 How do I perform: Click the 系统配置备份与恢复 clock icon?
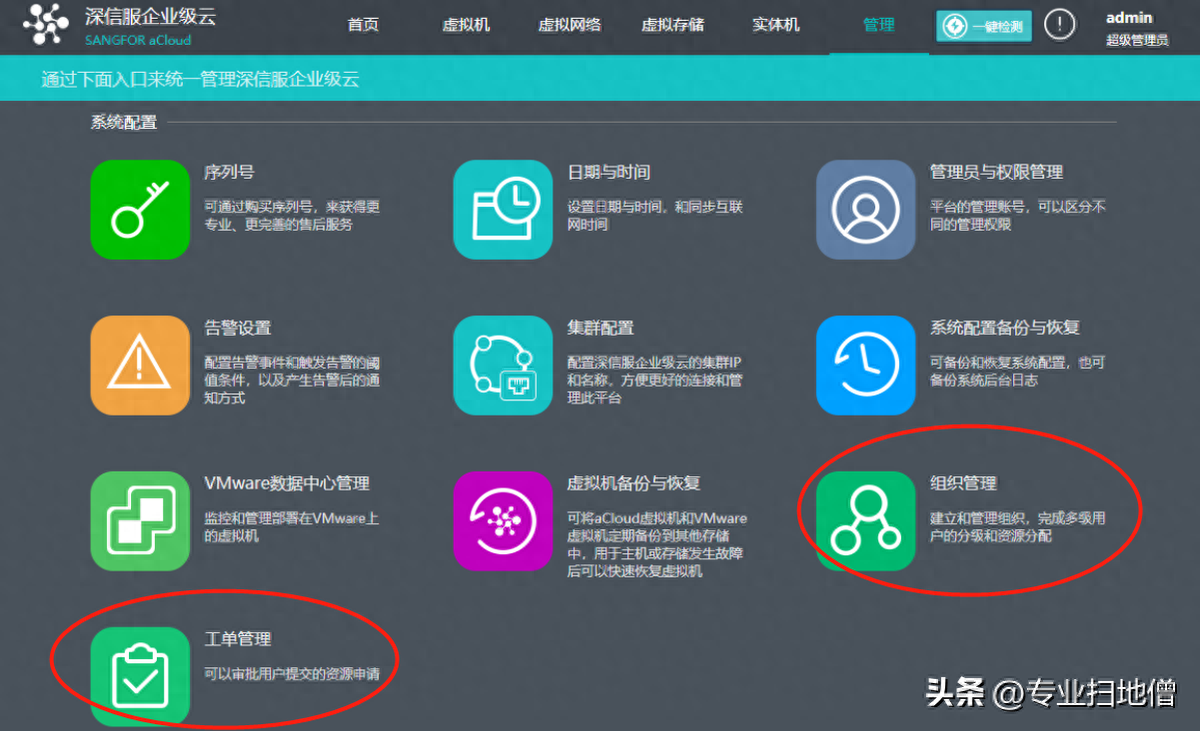864,365
